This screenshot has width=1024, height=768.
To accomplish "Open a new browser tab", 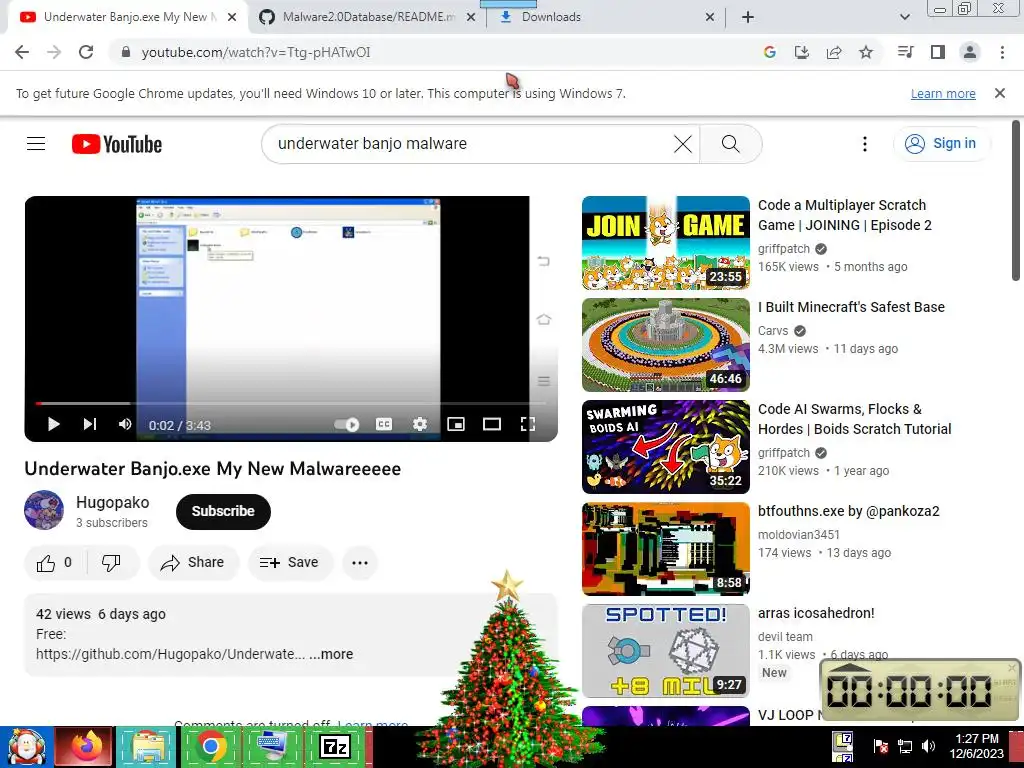I will click(748, 17).
